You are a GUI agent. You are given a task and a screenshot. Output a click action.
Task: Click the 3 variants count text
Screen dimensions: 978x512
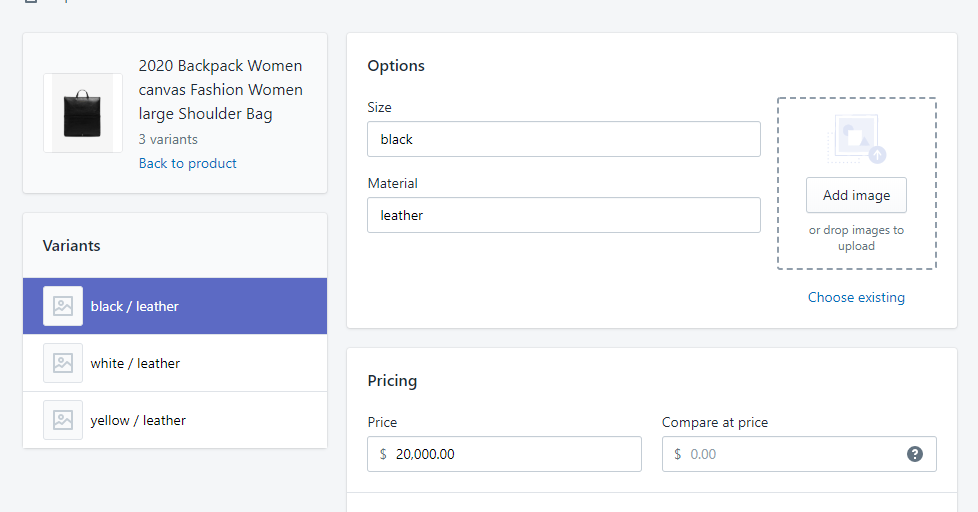click(168, 139)
